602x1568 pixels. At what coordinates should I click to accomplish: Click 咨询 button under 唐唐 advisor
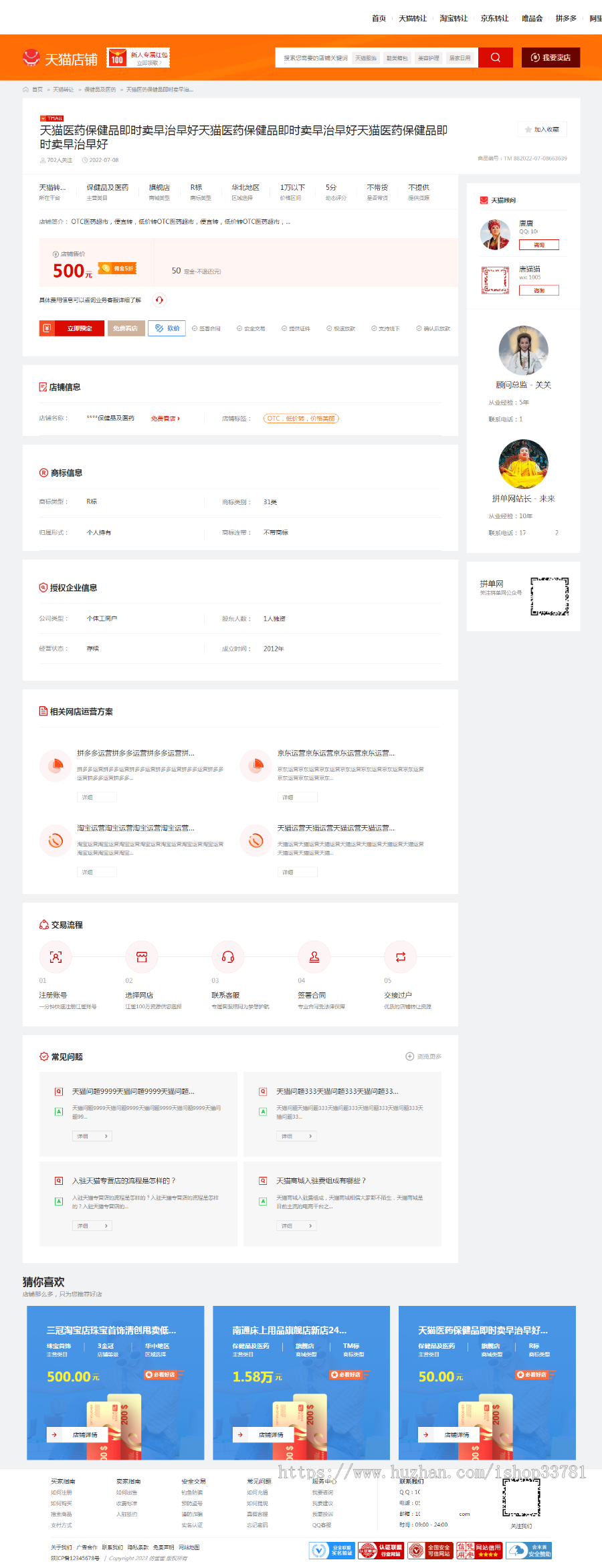539,245
